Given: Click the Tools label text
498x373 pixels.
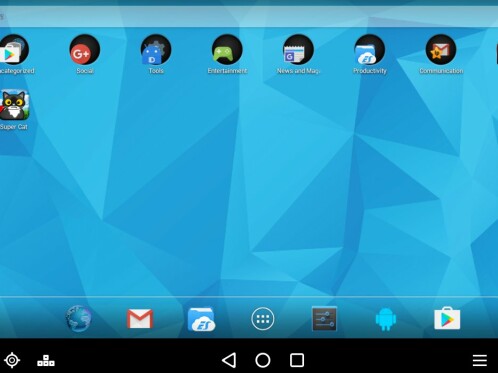Looking at the screenshot, I should [x=156, y=71].
